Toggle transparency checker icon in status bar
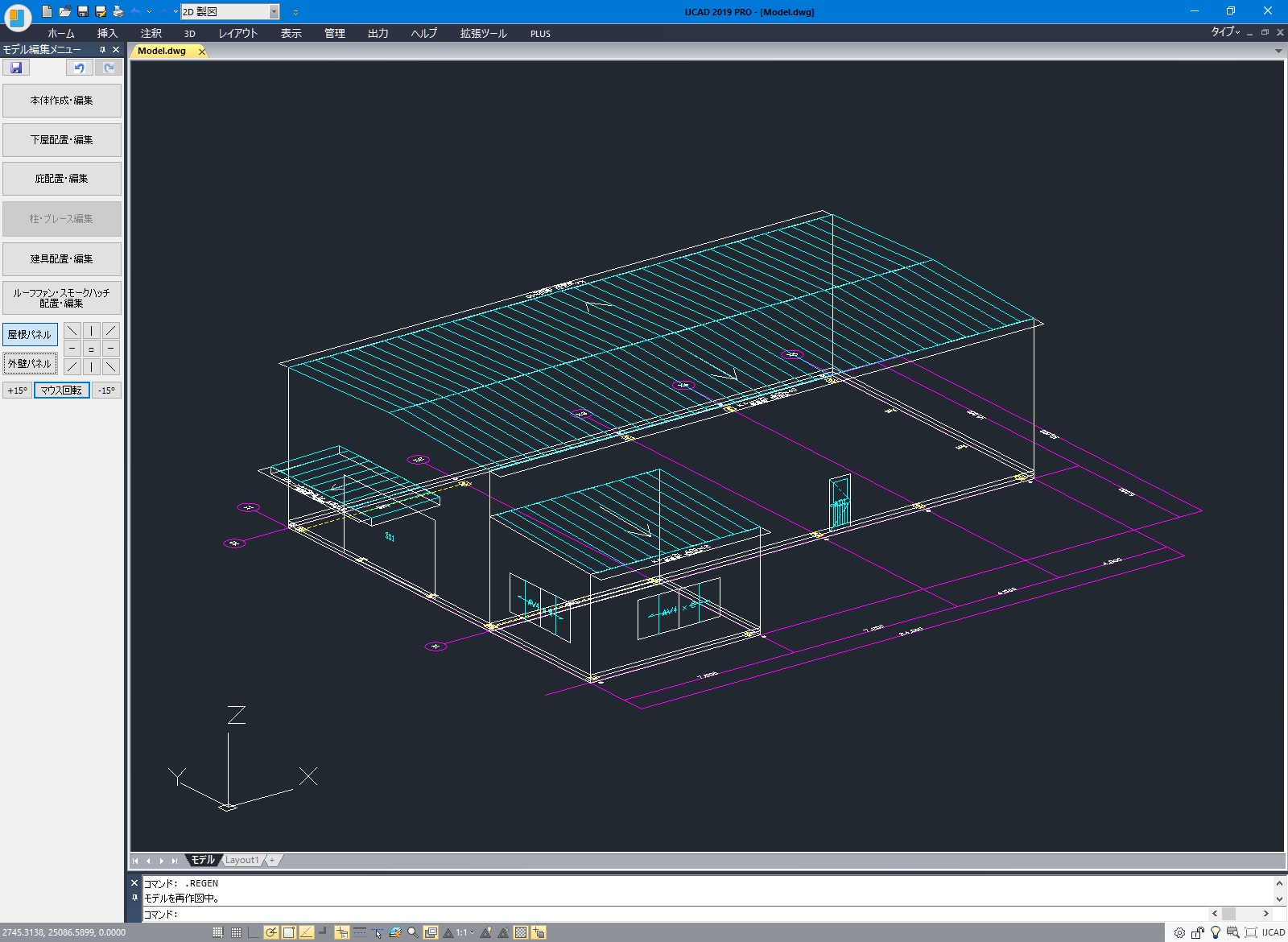Viewport: 1288px width, 942px height. (x=521, y=932)
